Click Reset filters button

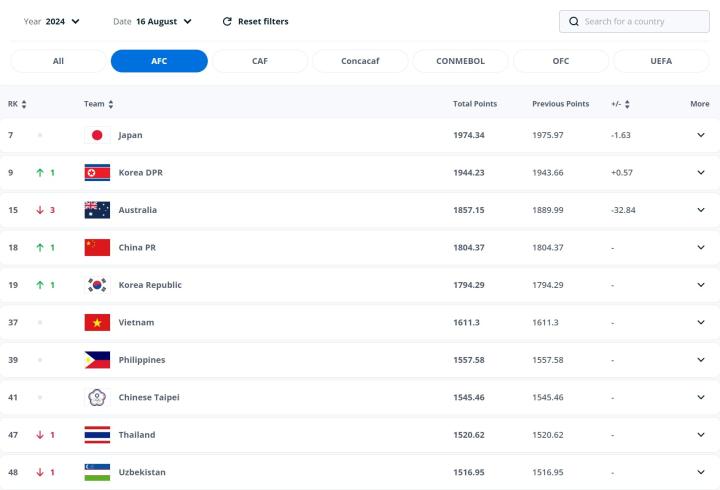coord(255,21)
